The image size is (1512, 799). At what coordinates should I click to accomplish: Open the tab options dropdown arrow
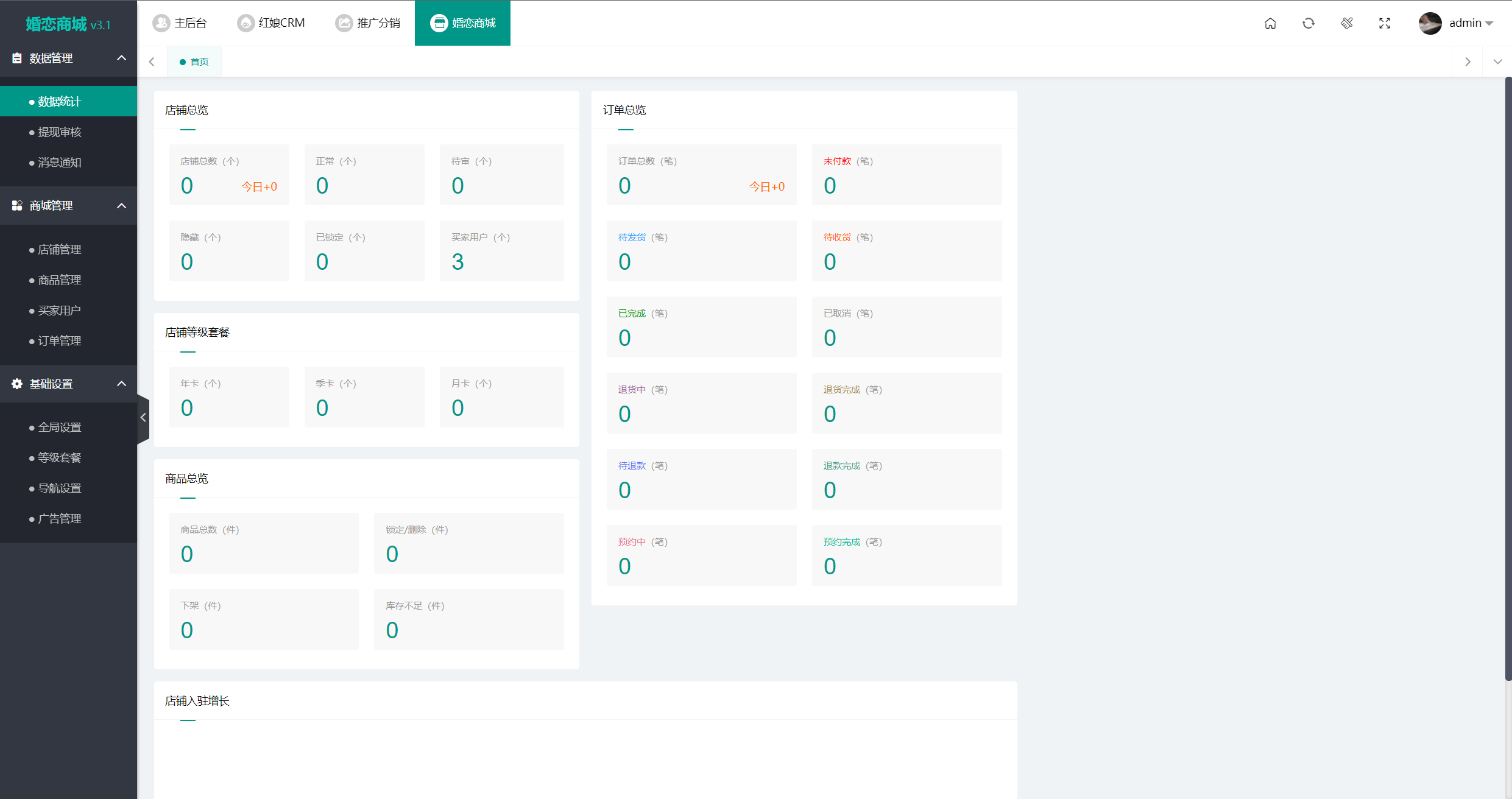[x=1497, y=62]
